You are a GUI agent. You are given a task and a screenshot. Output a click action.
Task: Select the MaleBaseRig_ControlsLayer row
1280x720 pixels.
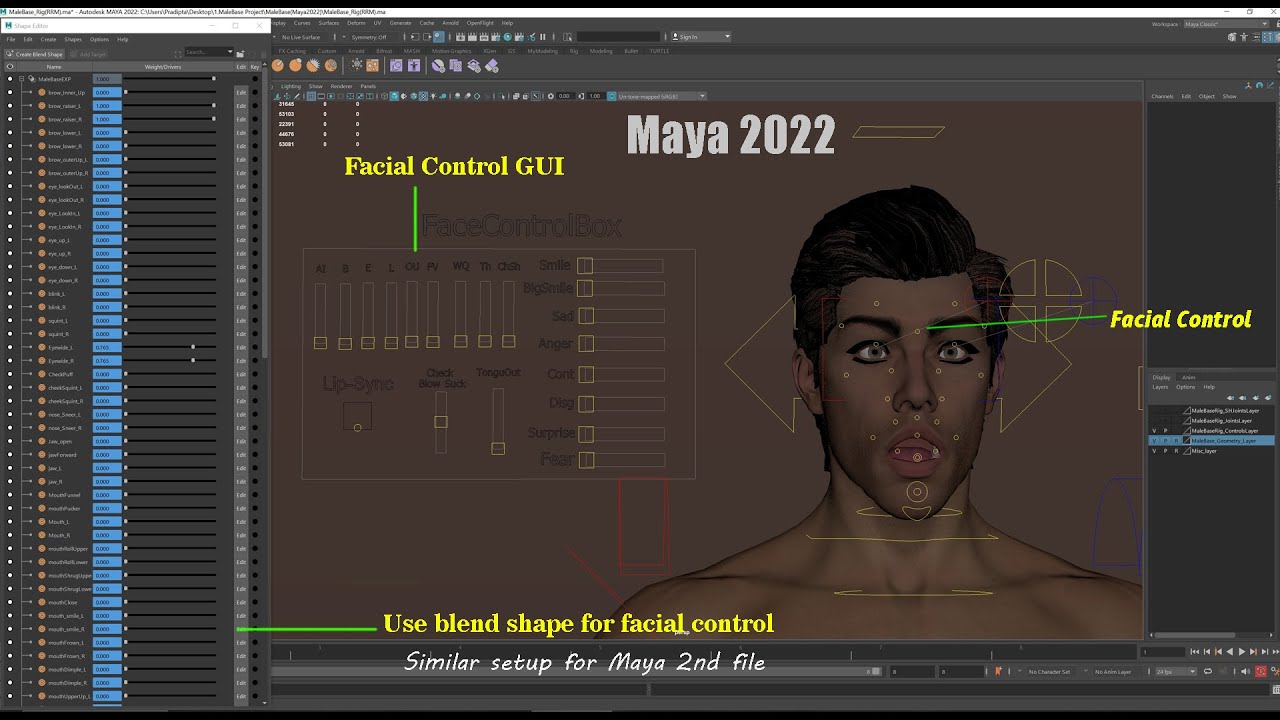pyautogui.click(x=1210, y=430)
